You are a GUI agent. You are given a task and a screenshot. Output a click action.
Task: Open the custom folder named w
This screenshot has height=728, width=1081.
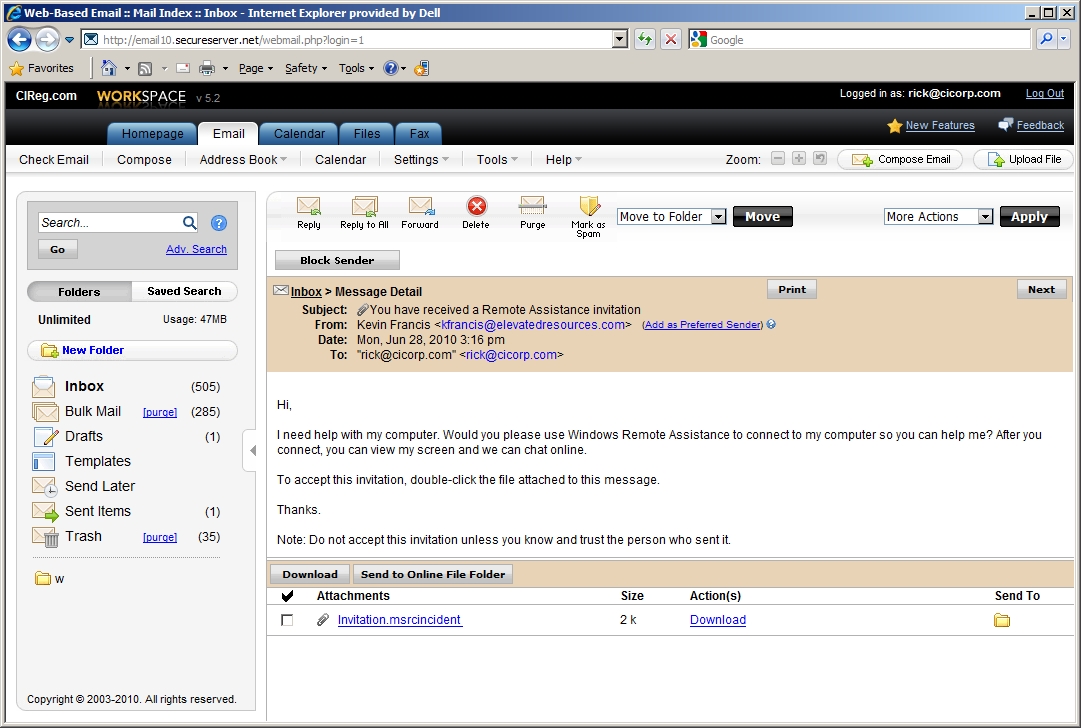click(50, 578)
